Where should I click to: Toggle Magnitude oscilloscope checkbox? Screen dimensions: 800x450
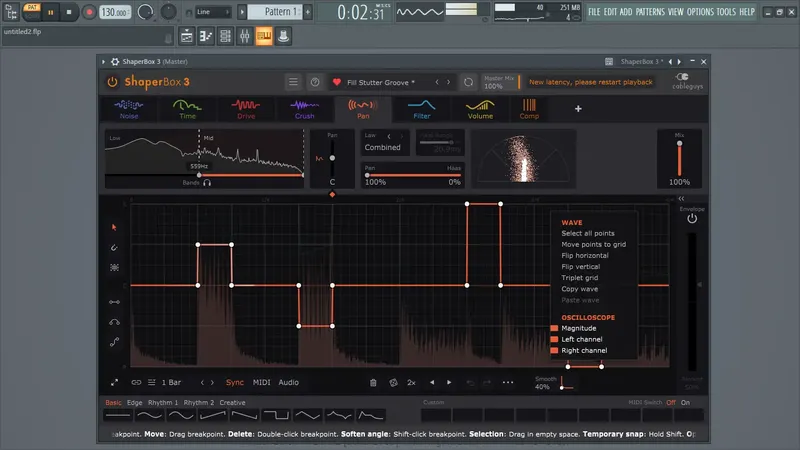554,328
